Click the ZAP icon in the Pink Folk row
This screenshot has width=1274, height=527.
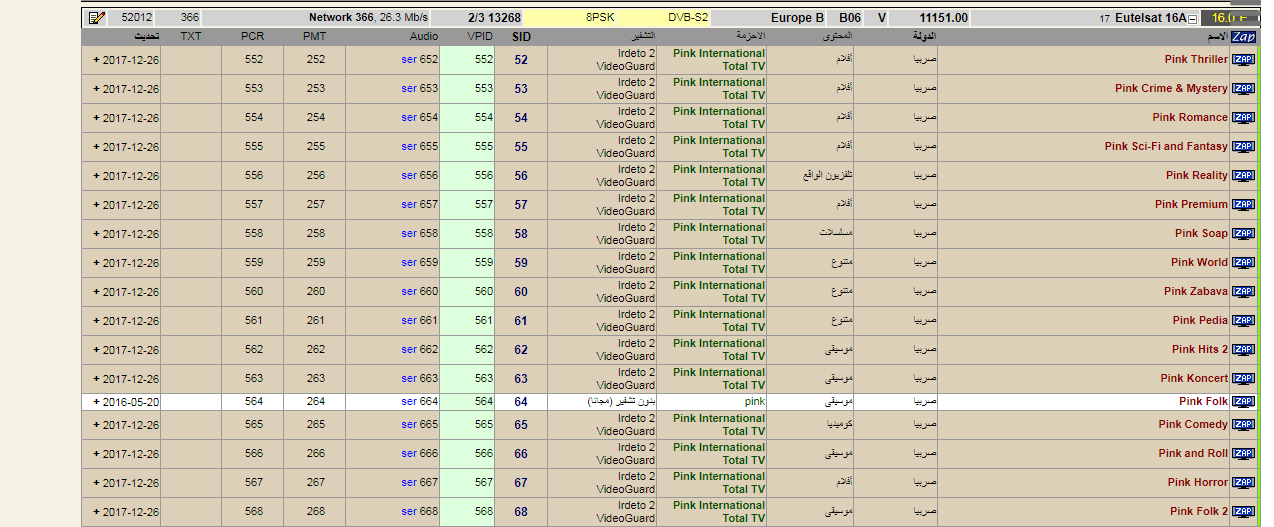click(1243, 402)
